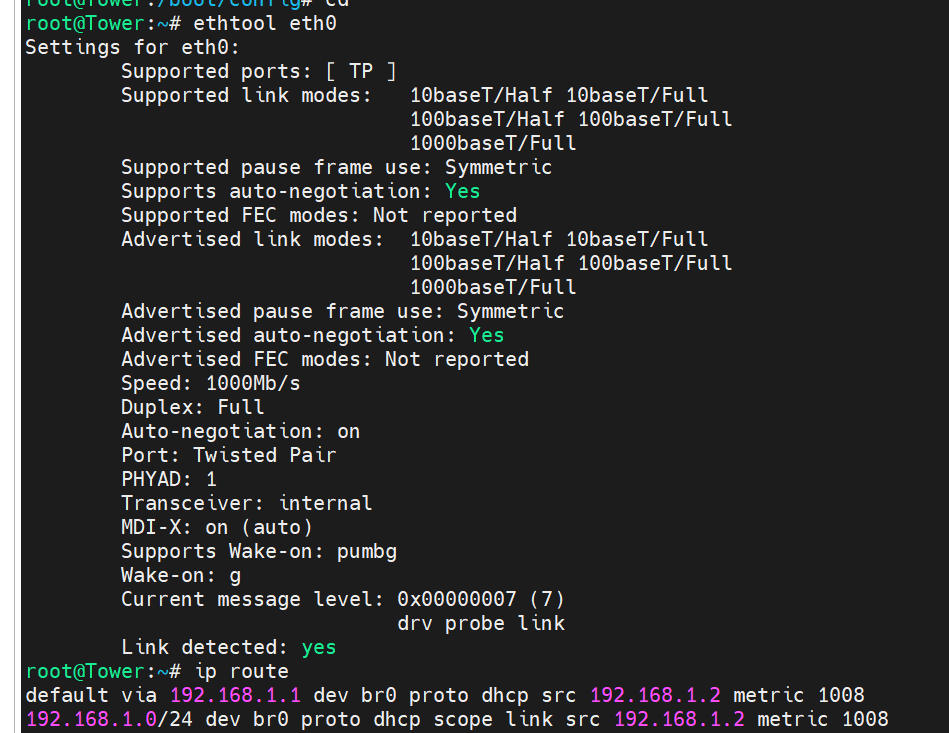Image resolution: width=949 pixels, height=733 pixels.
Task: Click '1000baseT/Full' under Advertised link modes
Action: pyautogui.click(x=493, y=287)
